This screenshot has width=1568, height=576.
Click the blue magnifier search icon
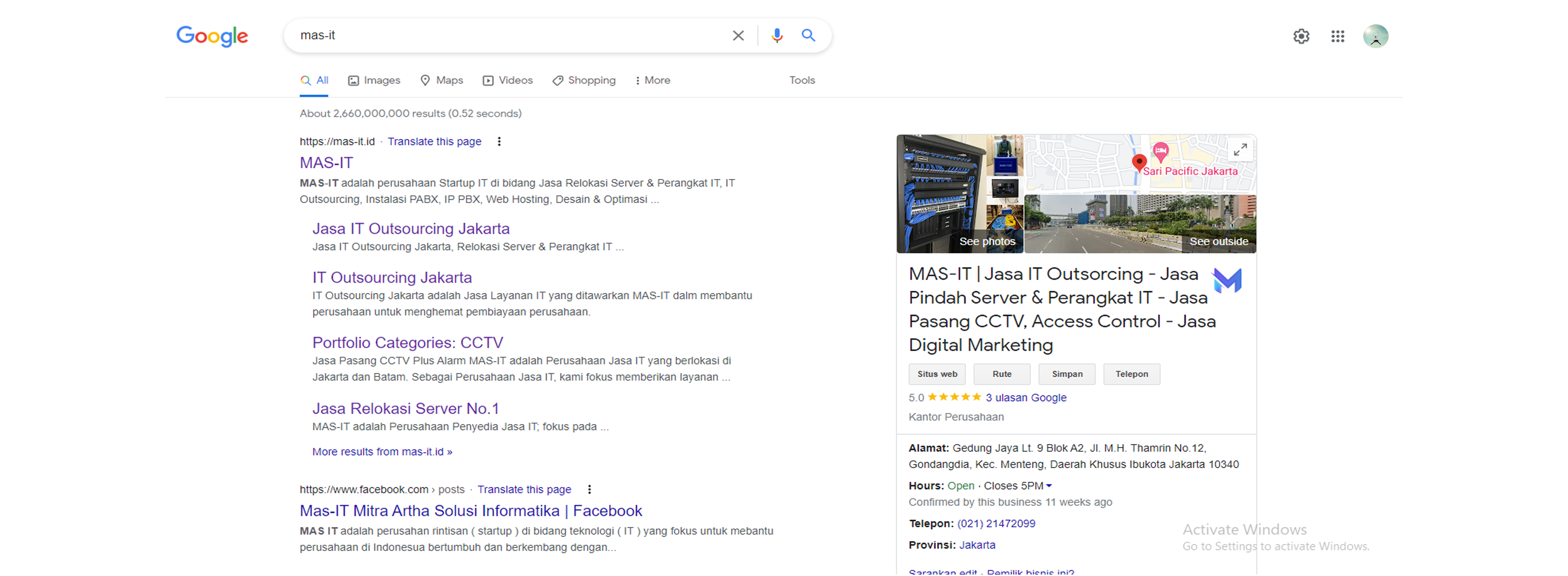(x=808, y=35)
